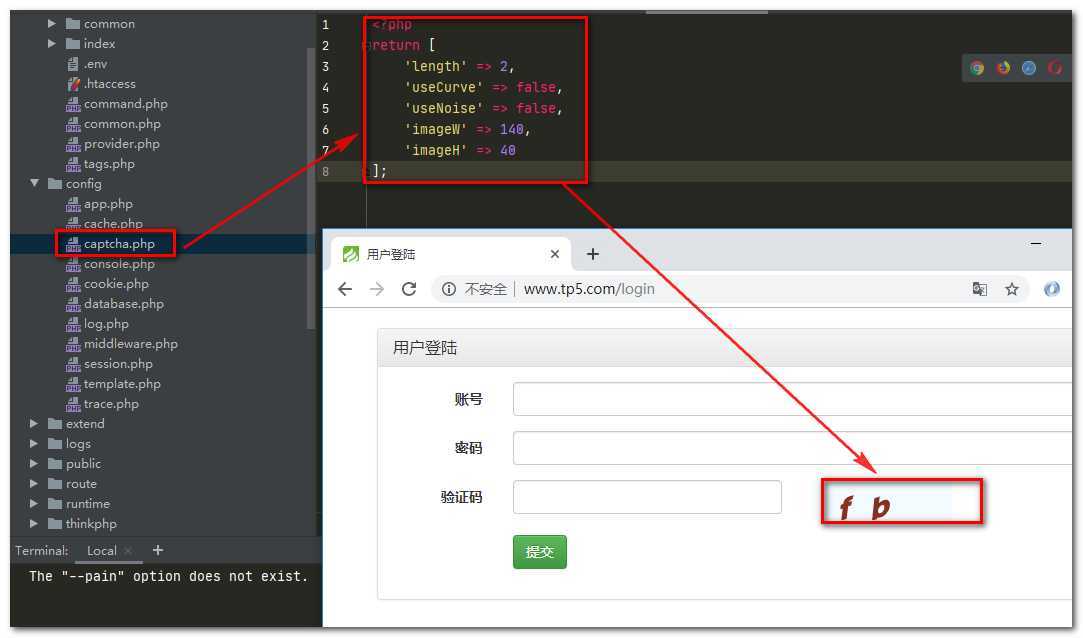Click the 提交 submit button

[539, 552]
